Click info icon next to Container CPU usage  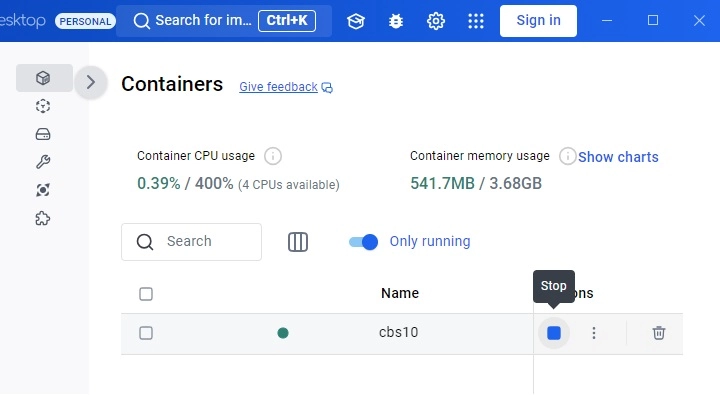[x=273, y=156]
